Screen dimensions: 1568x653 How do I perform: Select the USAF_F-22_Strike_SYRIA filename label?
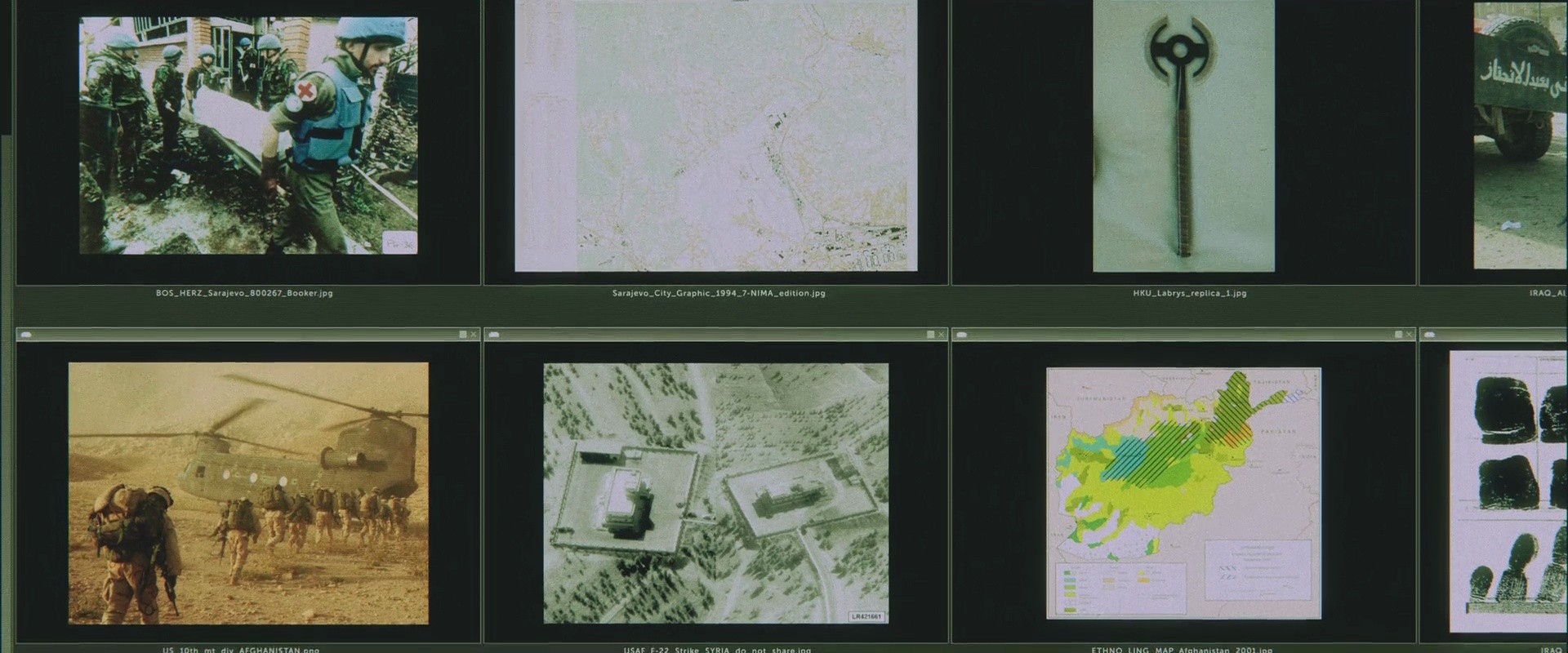coord(717,650)
